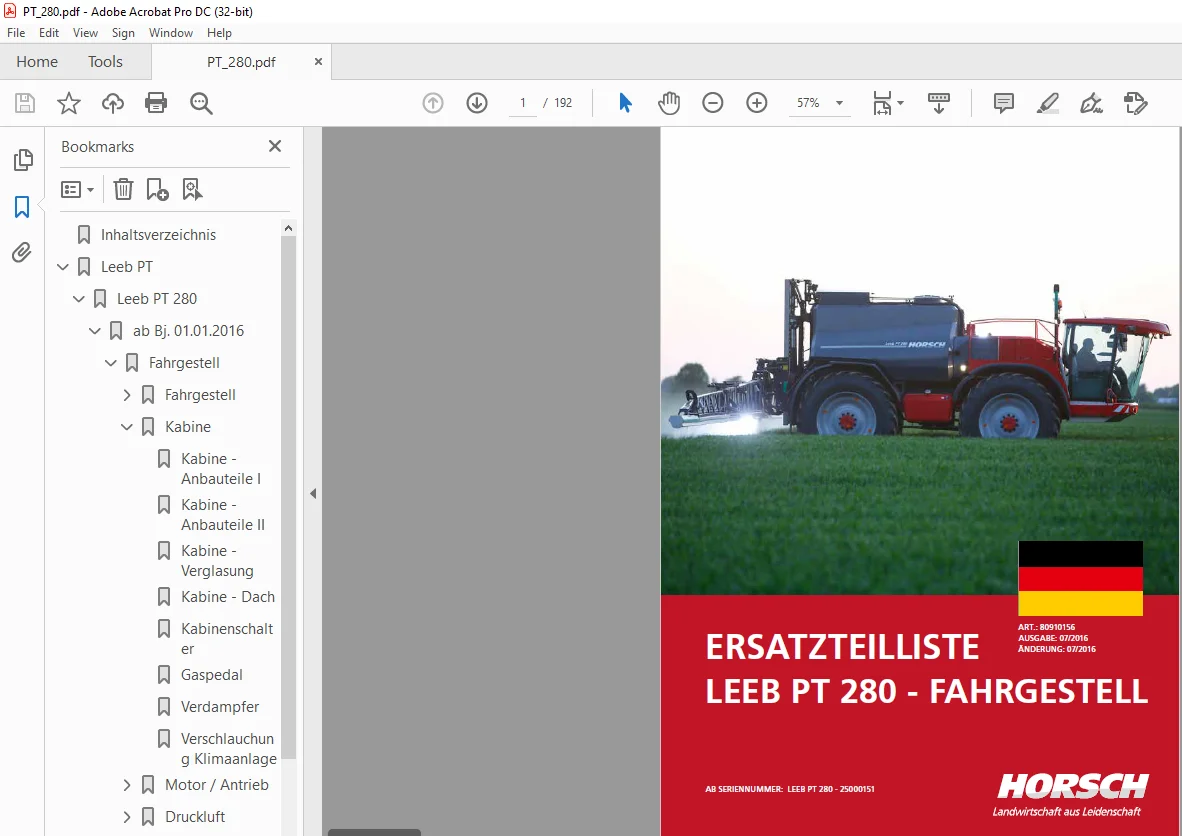Image resolution: width=1182 pixels, height=836 pixels.
Task: Open the Page Thumbnails panel icon
Action: click(x=23, y=160)
